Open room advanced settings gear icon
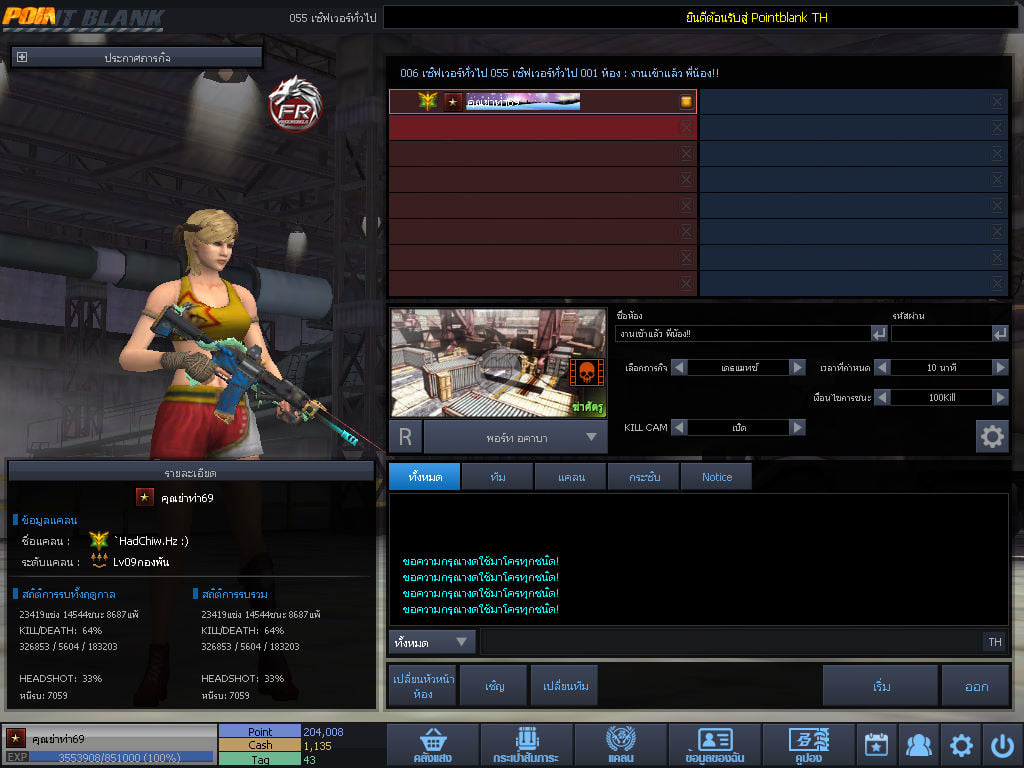The image size is (1024, 768). [x=992, y=436]
